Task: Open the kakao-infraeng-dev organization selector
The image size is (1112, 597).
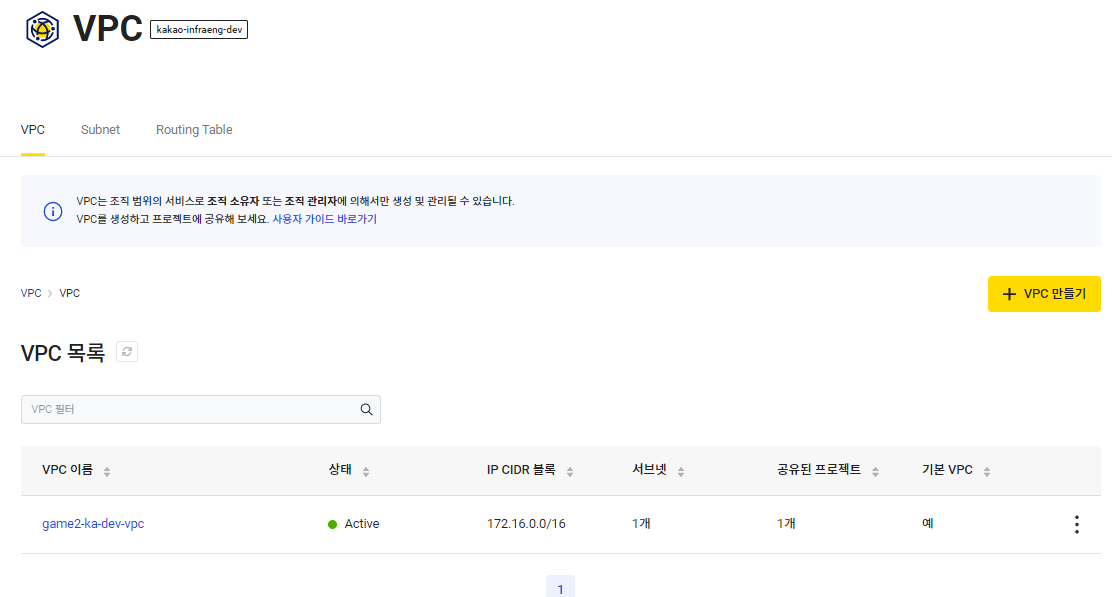Action: (x=199, y=29)
